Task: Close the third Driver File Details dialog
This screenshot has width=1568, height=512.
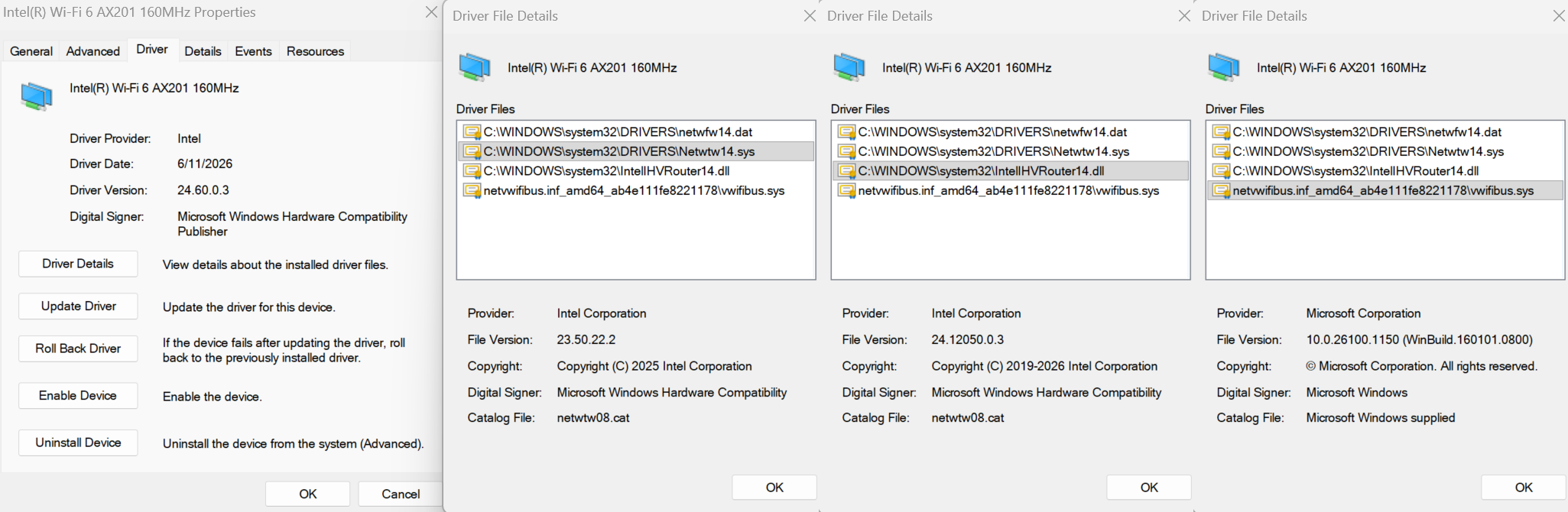Action: [1559, 15]
